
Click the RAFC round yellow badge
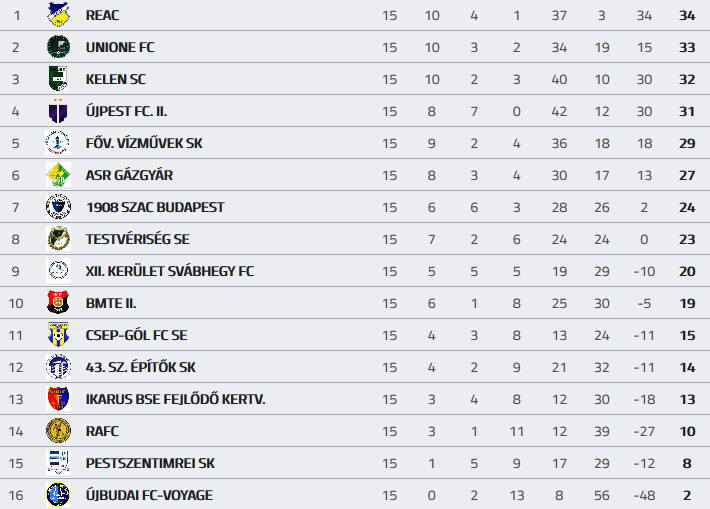(x=58, y=431)
